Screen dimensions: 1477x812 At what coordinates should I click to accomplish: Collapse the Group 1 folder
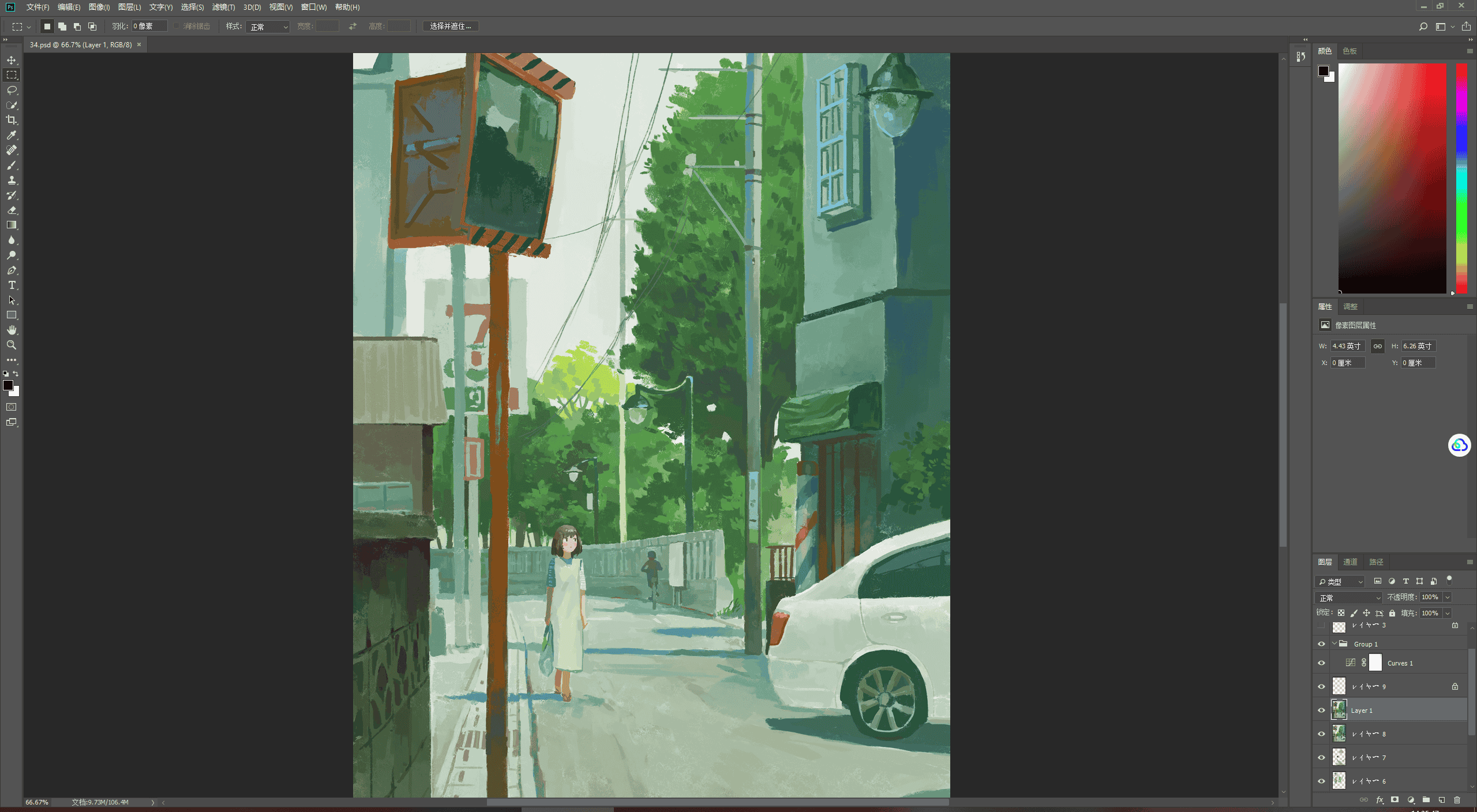pos(1334,644)
